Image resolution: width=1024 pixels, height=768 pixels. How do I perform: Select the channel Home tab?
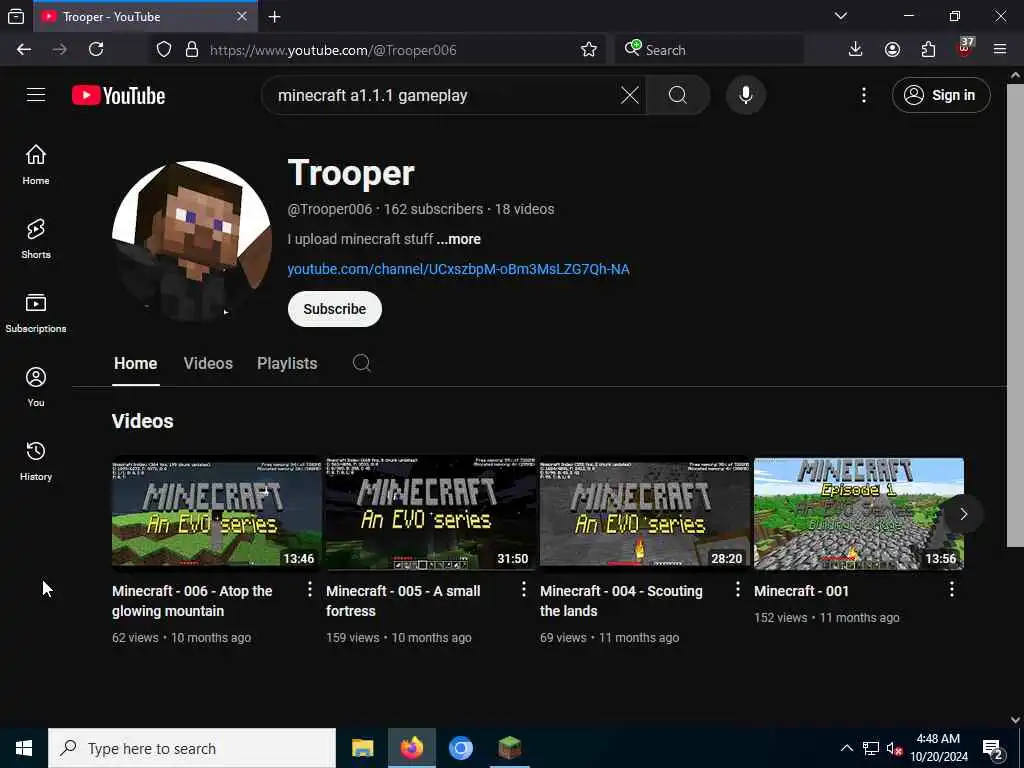coord(136,364)
